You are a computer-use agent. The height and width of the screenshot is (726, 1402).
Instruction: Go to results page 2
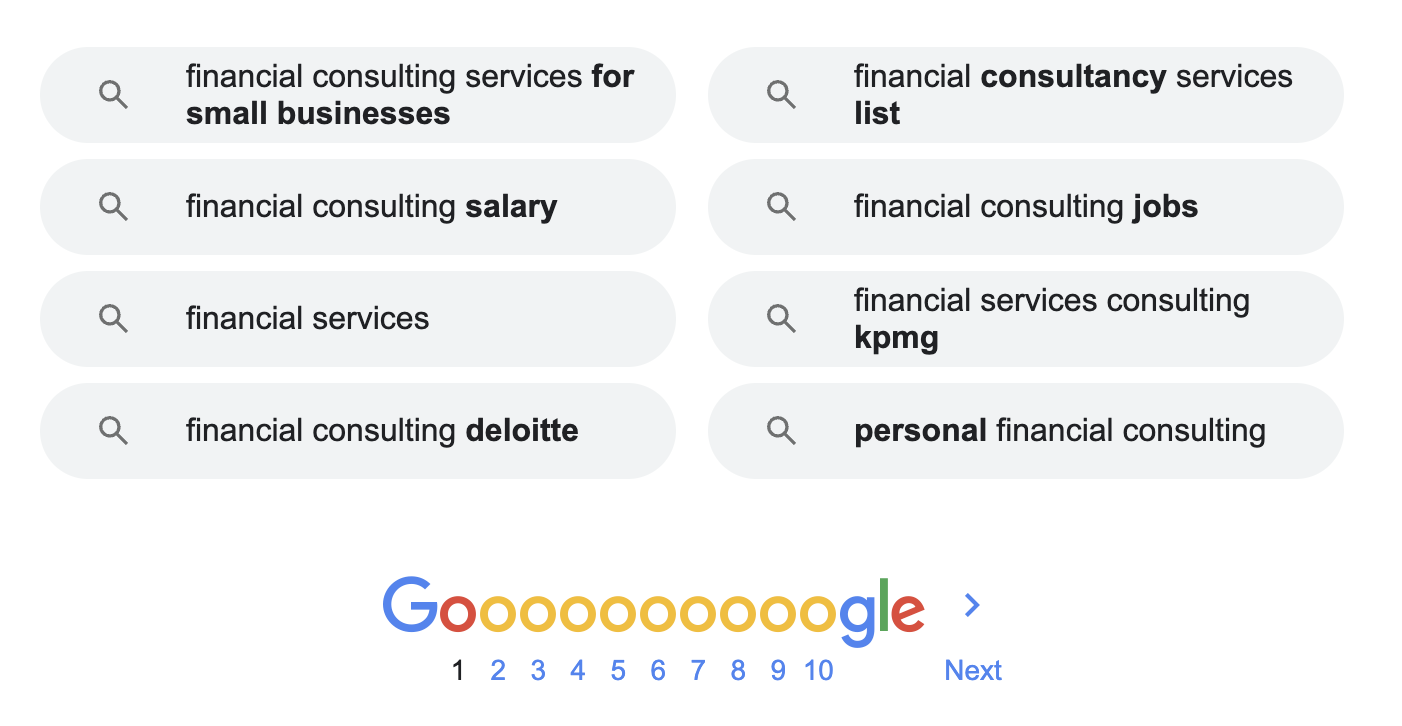(x=498, y=671)
